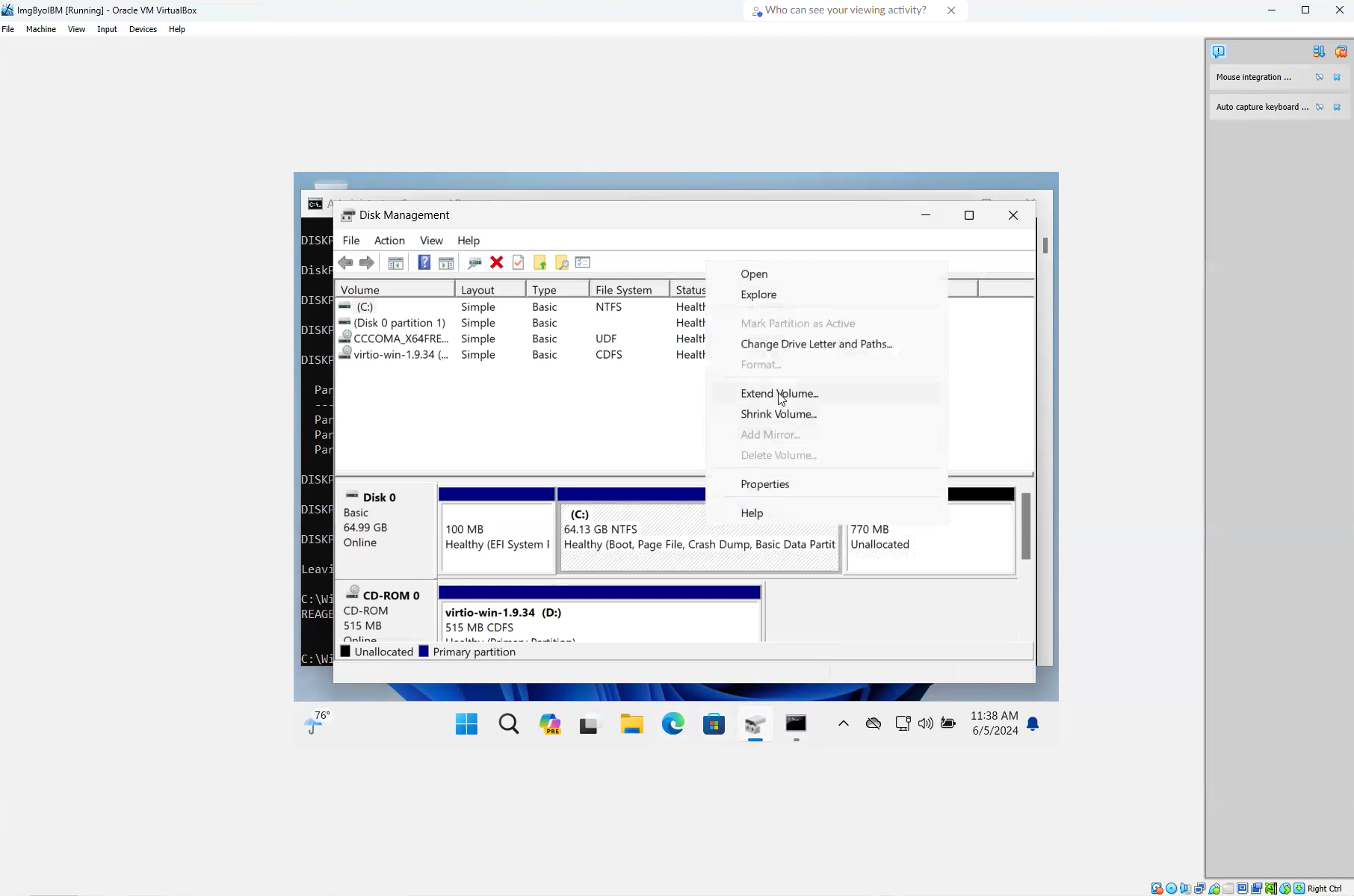1354x896 pixels.
Task: Click the rescan disks magnifier icon
Action: pos(562,262)
